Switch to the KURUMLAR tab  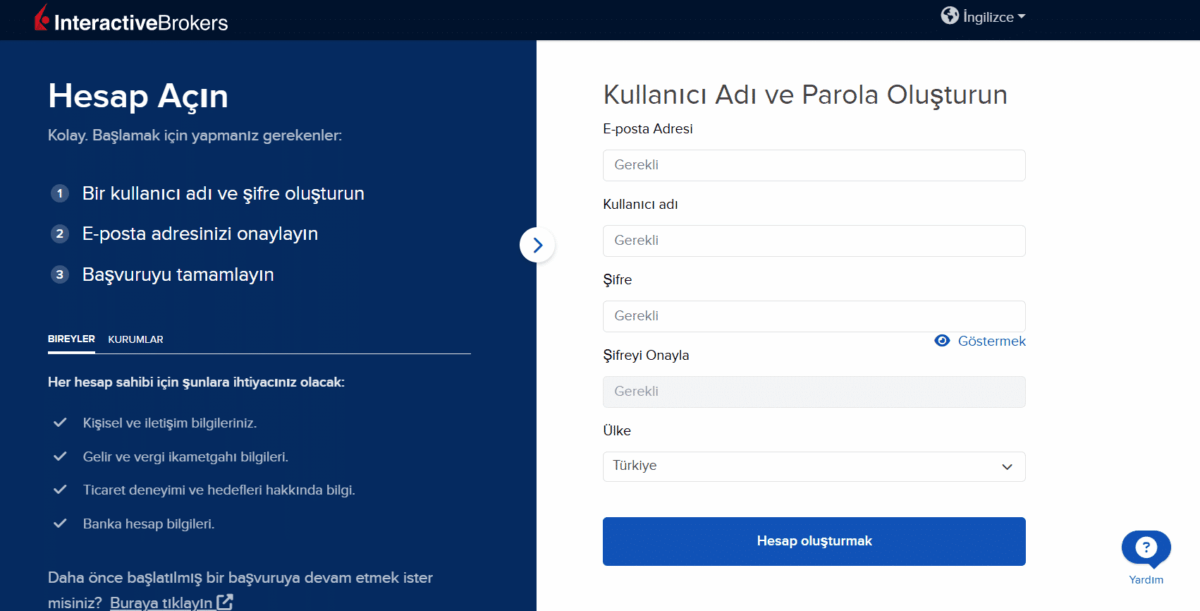coord(136,339)
